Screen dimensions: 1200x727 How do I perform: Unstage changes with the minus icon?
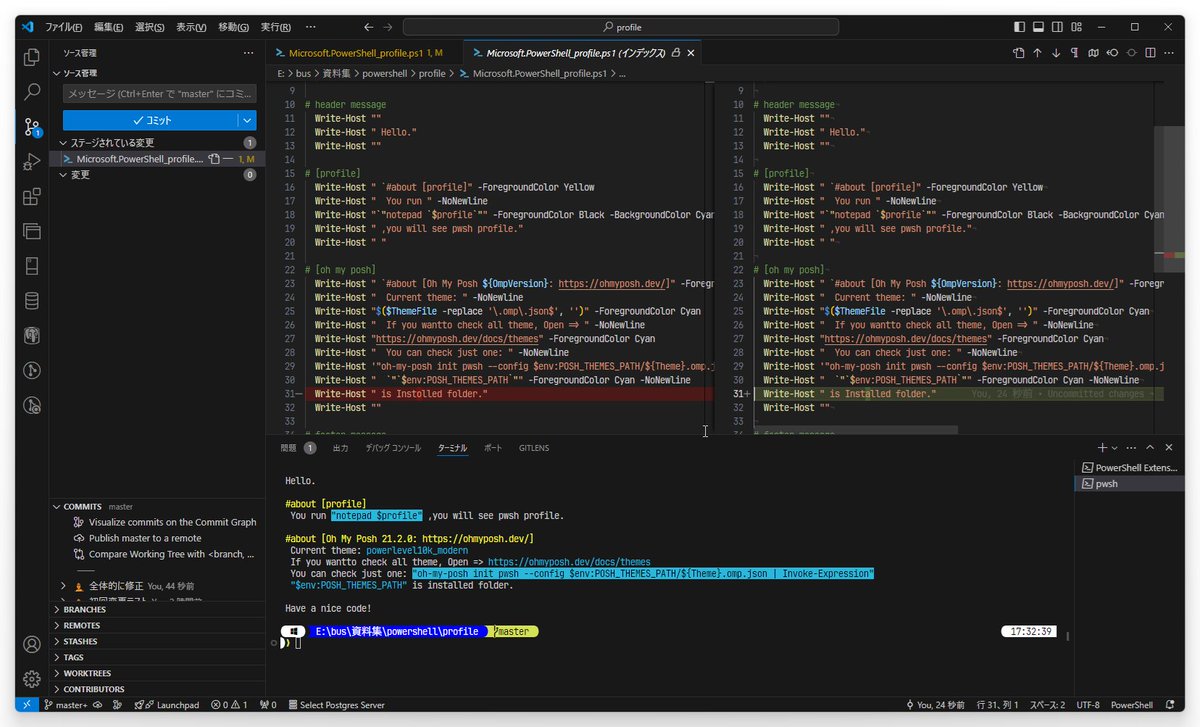tap(228, 159)
